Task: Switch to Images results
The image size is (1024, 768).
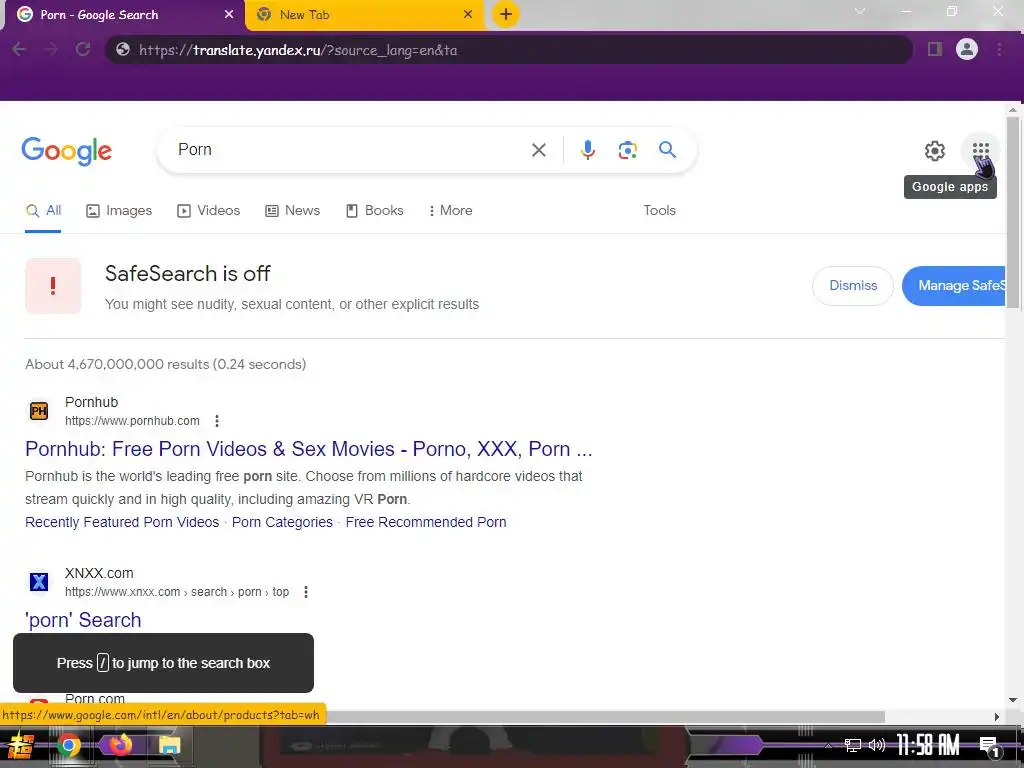Action: [119, 210]
